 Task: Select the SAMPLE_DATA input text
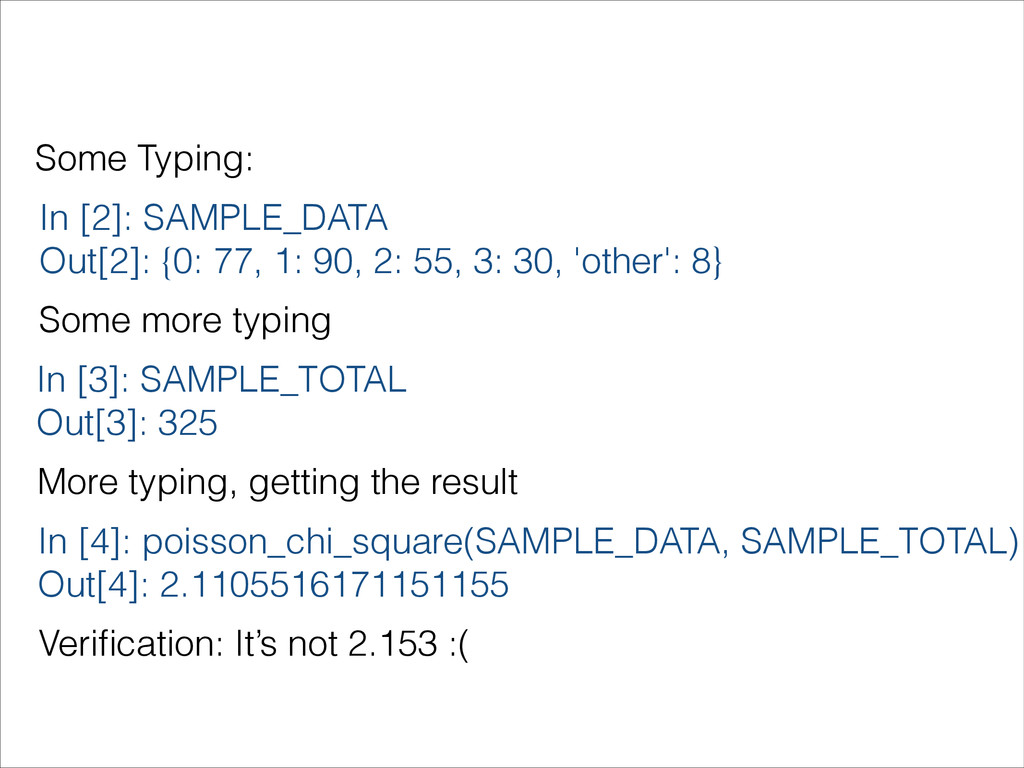[265, 219]
